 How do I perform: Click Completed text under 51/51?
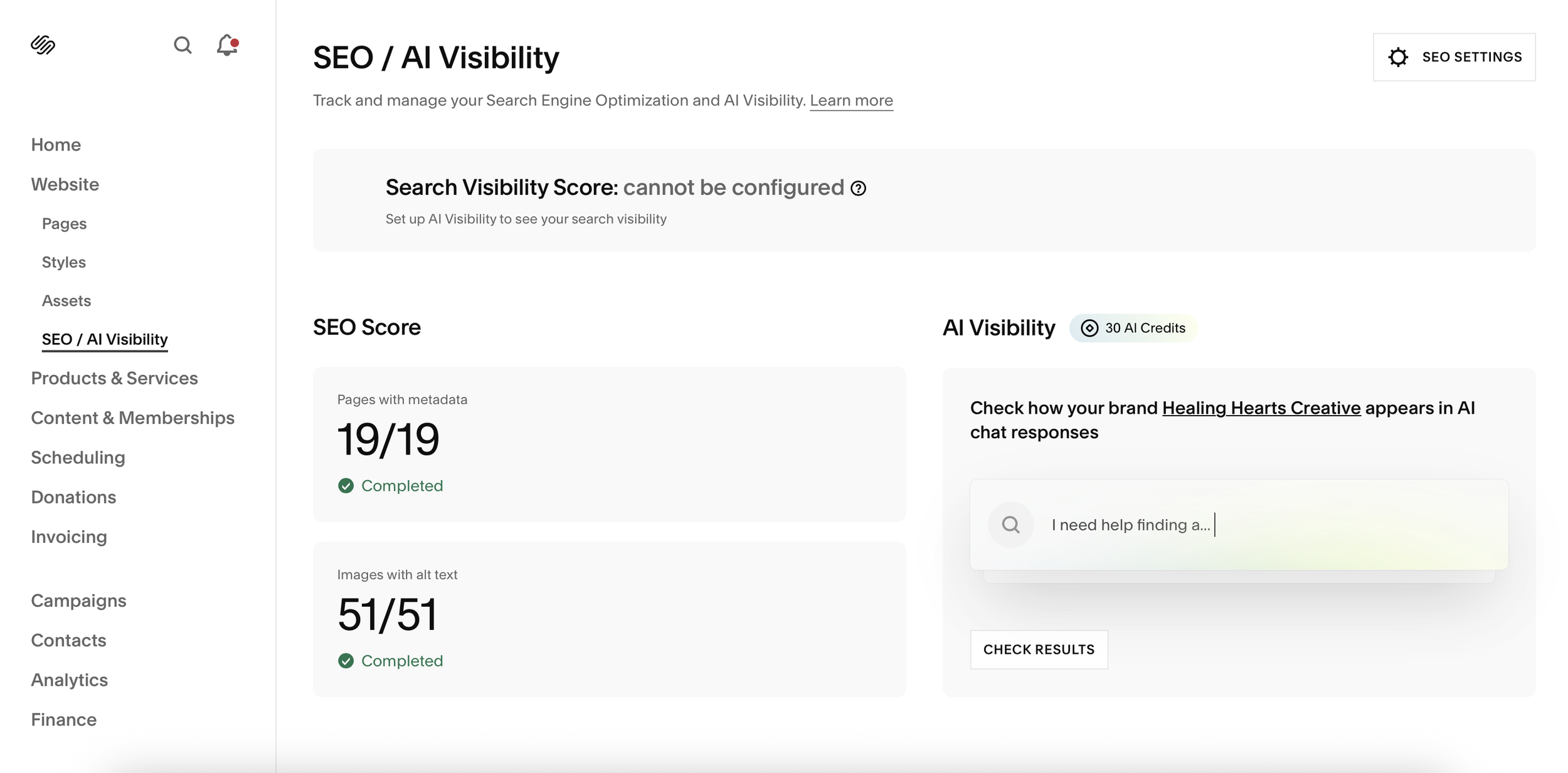pos(402,661)
